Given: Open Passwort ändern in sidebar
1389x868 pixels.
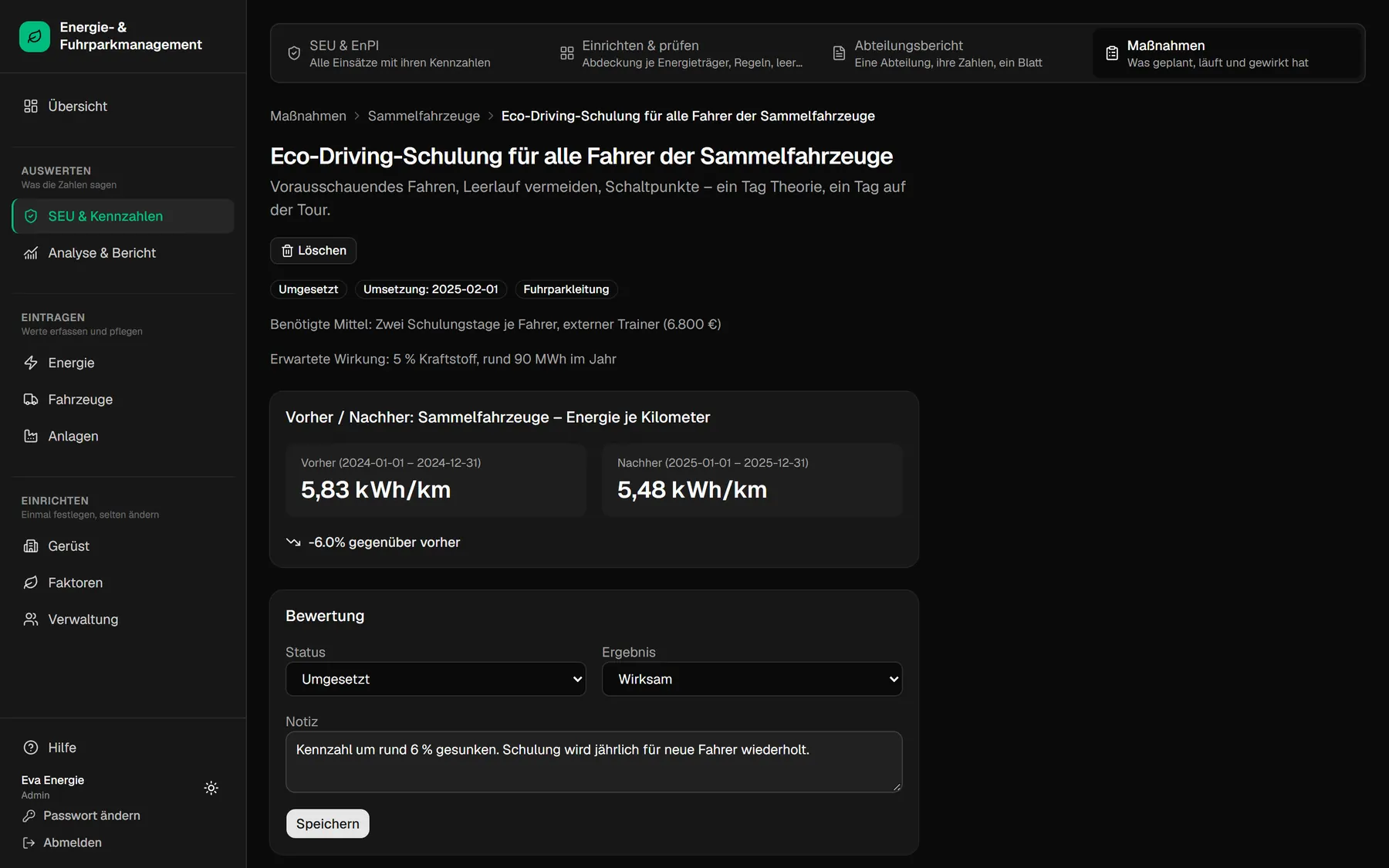Looking at the screenshot, I should click(82, 816).
